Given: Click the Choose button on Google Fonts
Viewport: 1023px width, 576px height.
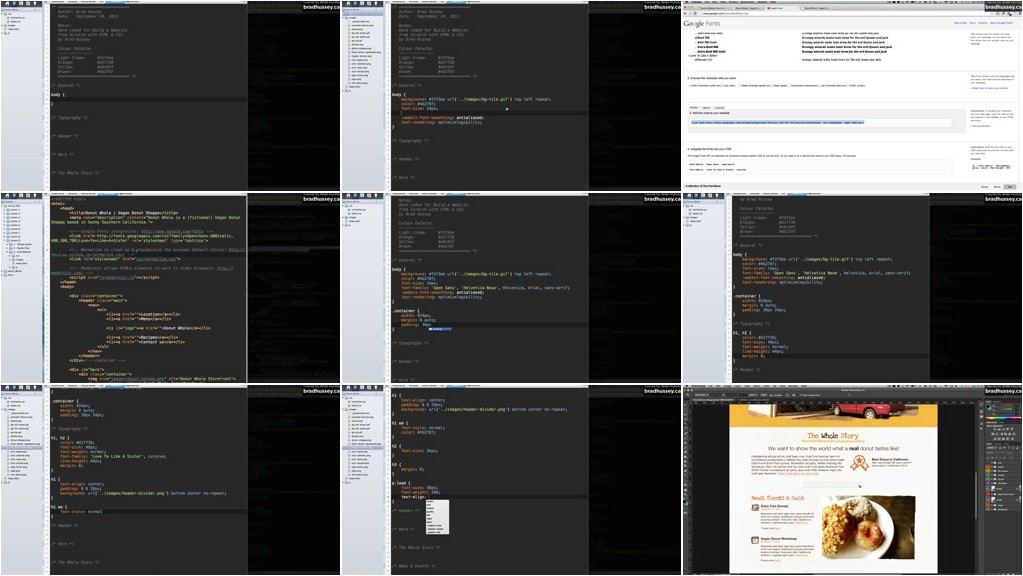Looking at the screenshot, I should pyautogui.click(x=985, y=187).
